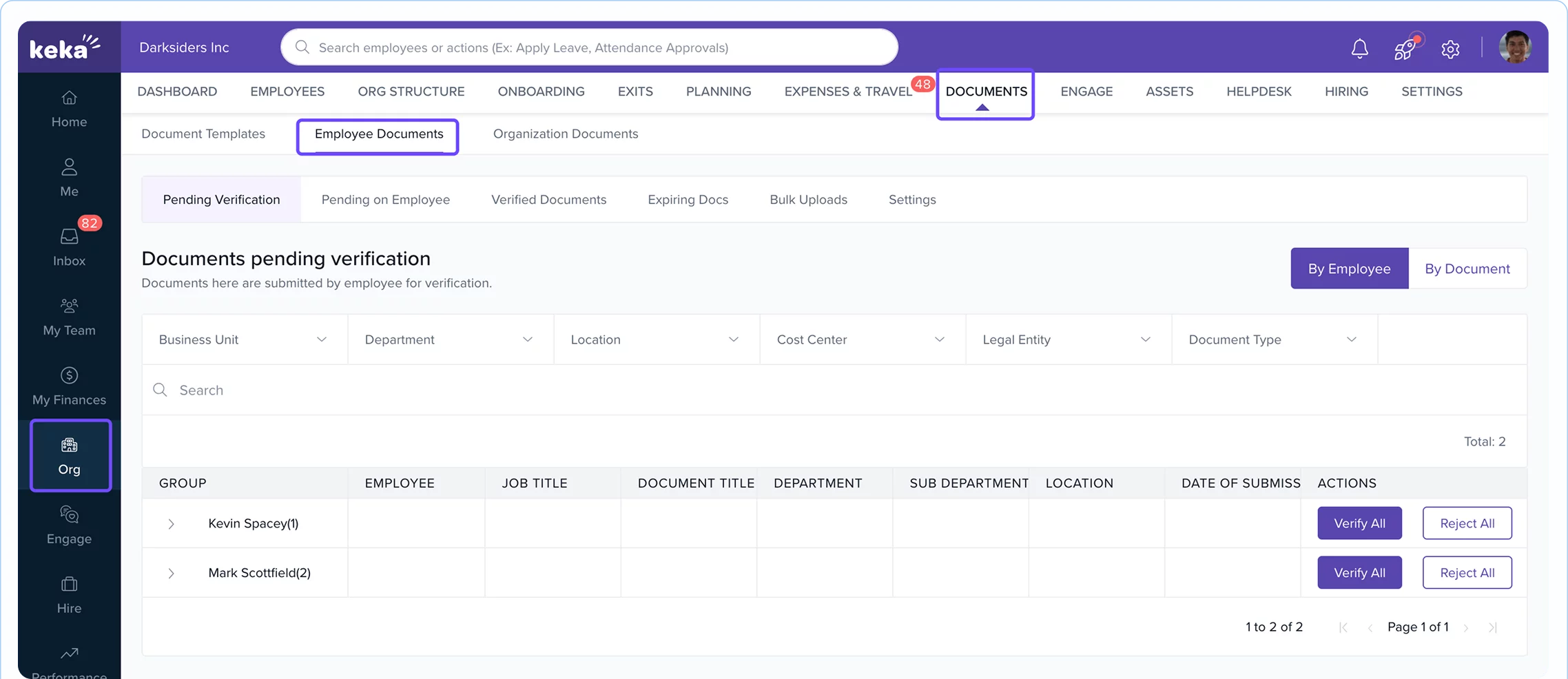Click the rocket quick-start icon
1568x679 pixels.
[x=1405, y=48]
